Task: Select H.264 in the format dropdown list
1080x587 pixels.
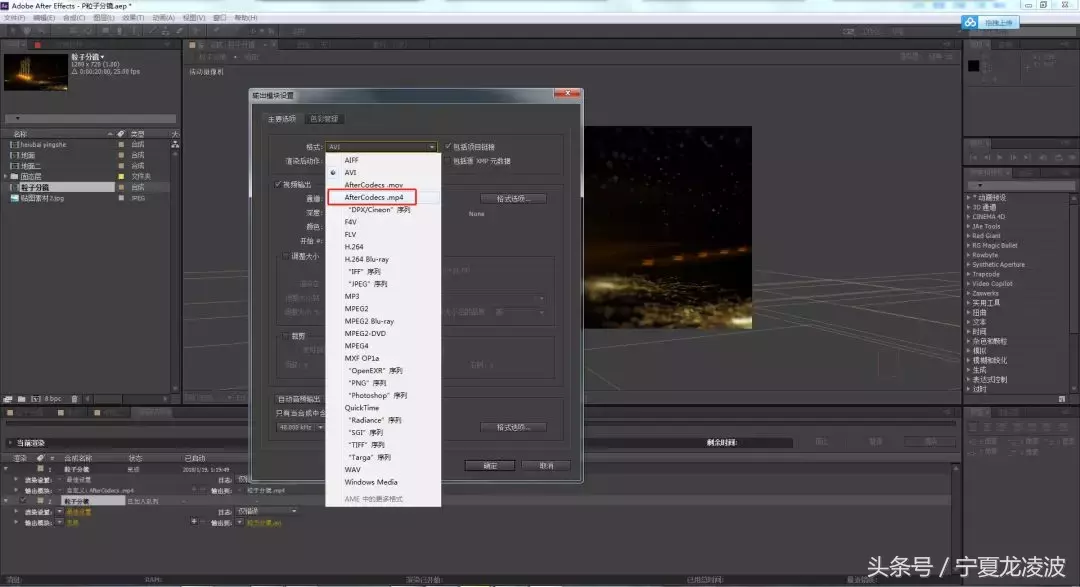Action: [354, 247]
